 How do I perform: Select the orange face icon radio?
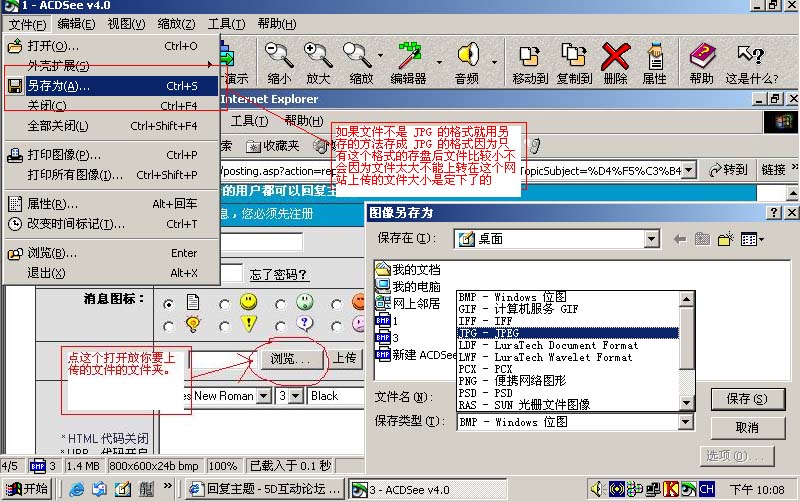click(x=336, y=305)
